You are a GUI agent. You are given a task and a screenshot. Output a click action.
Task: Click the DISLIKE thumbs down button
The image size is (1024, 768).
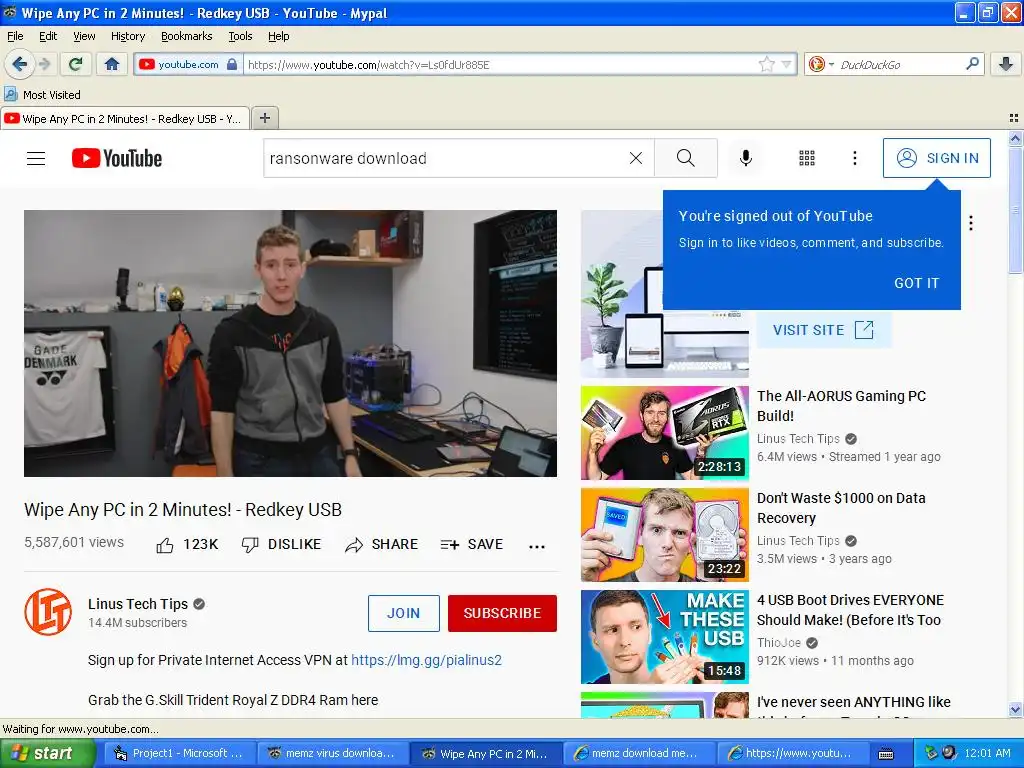tap(281, 545)
